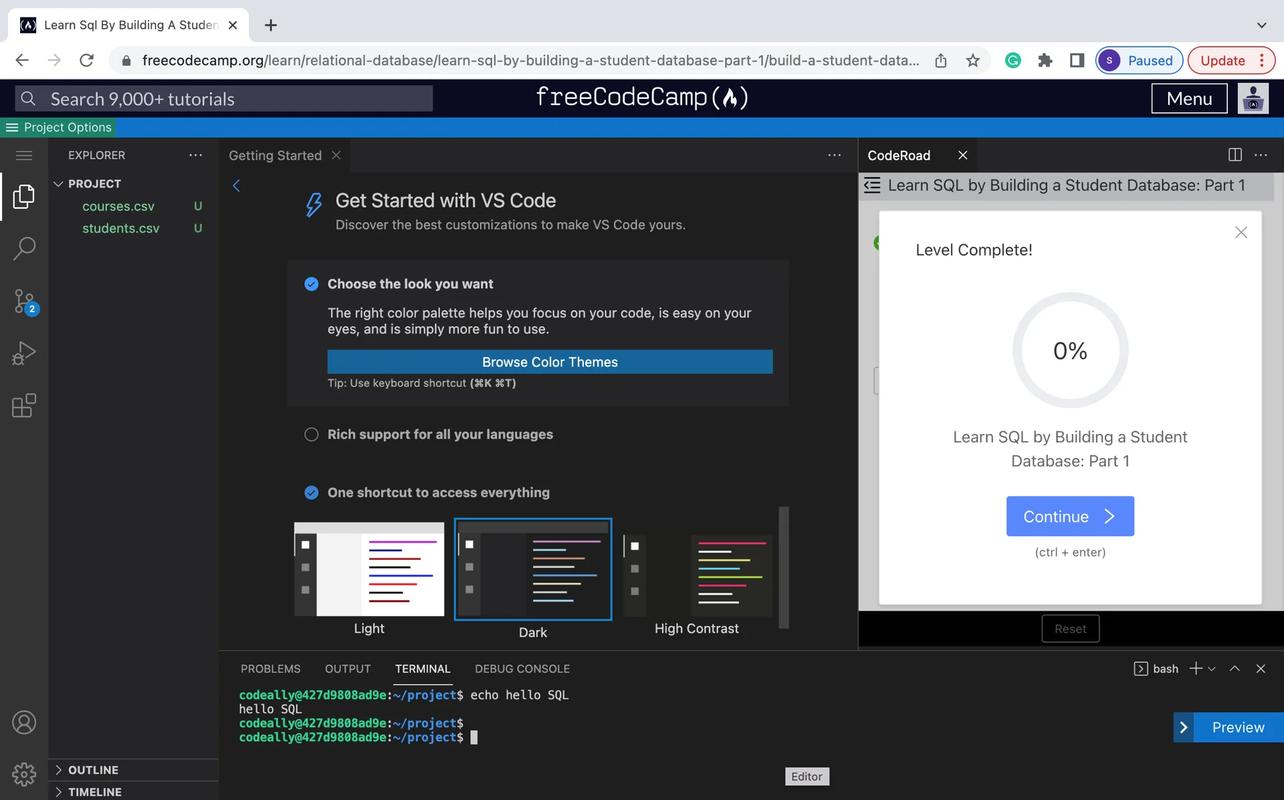Open the Run and Debug view
Viewport: 1284px width, 800px height.
tap(24, 353)
